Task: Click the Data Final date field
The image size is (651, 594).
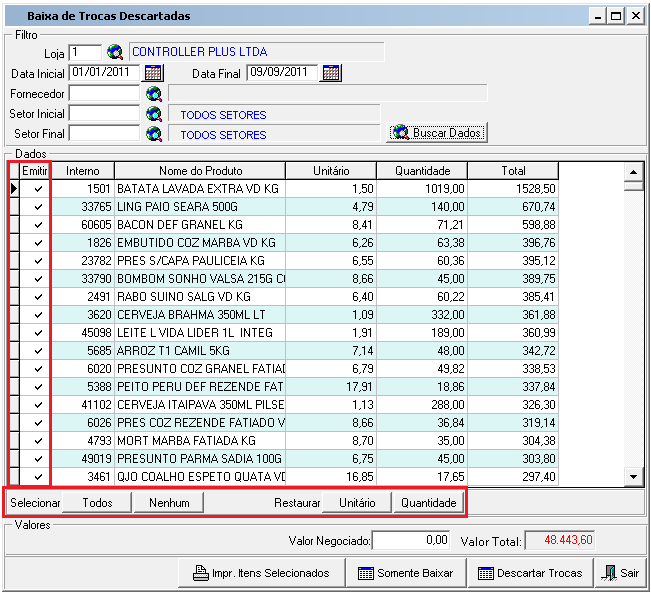Action: point(282,72)
